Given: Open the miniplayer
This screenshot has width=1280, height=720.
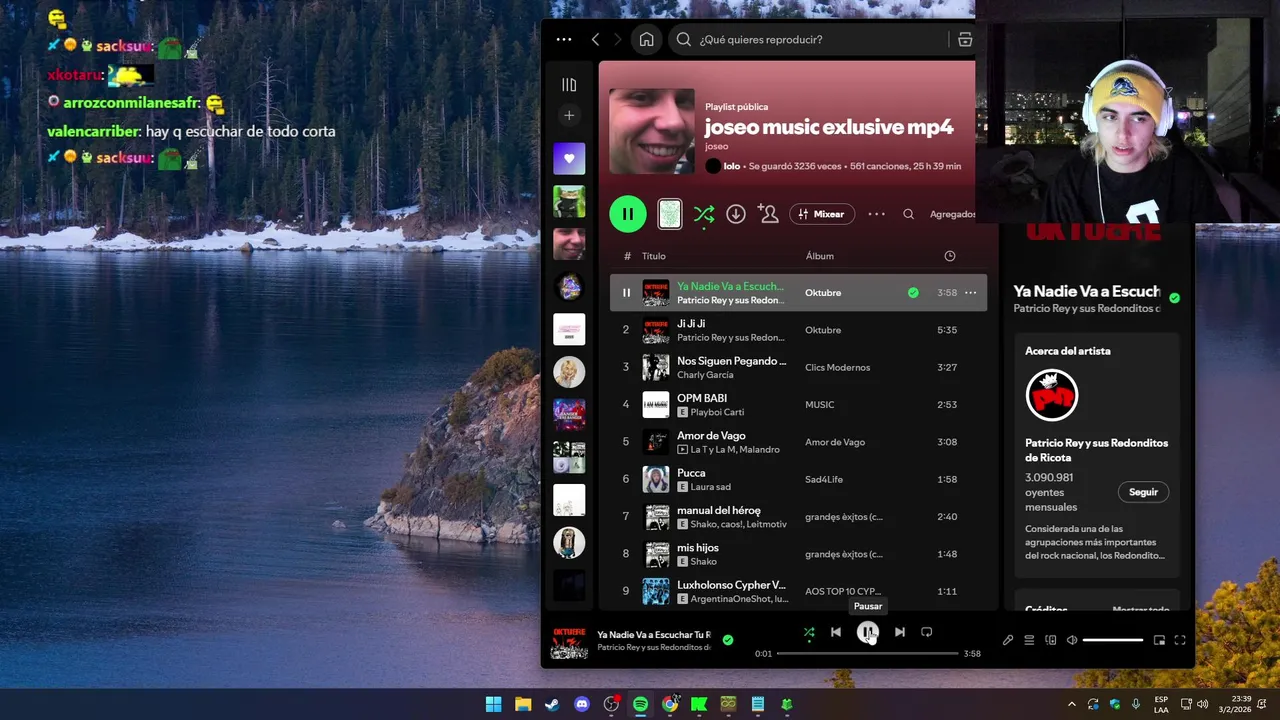Looking at the screenshot, I should pos(1159,640).
